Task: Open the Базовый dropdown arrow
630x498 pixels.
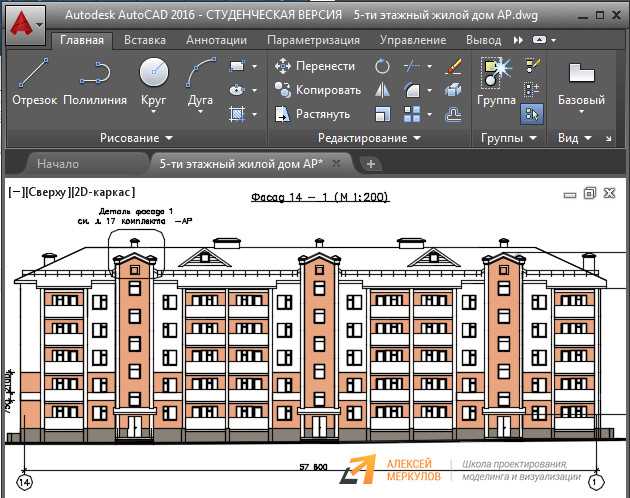Action: [581, 112]
